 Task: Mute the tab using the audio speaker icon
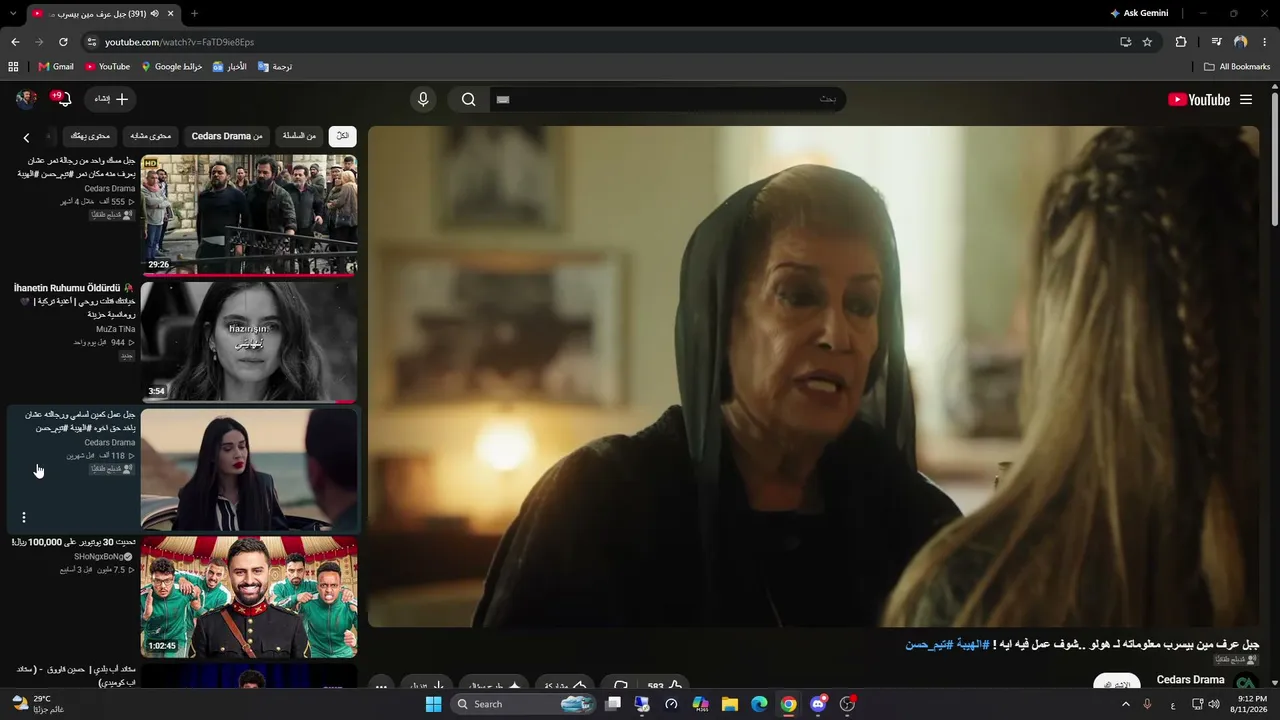click(x=154, y=14)
